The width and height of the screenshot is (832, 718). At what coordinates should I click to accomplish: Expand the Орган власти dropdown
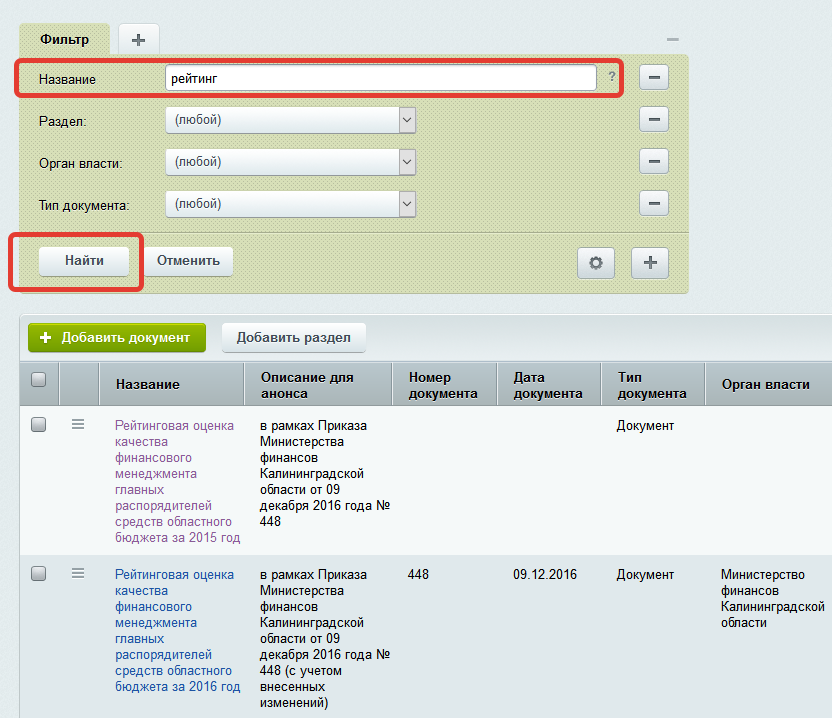407,162
